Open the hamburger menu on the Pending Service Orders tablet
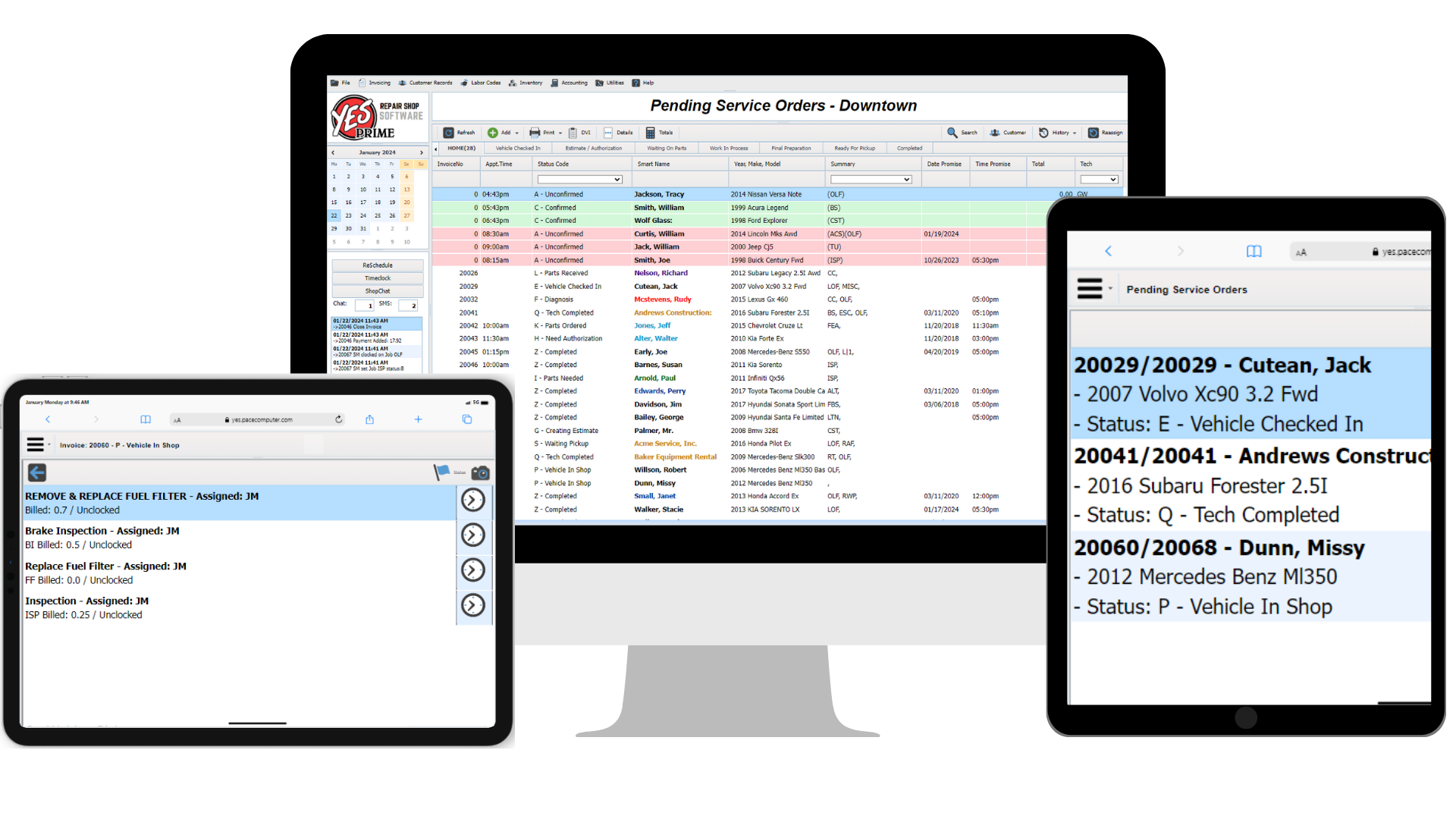 click(1090, 288)
